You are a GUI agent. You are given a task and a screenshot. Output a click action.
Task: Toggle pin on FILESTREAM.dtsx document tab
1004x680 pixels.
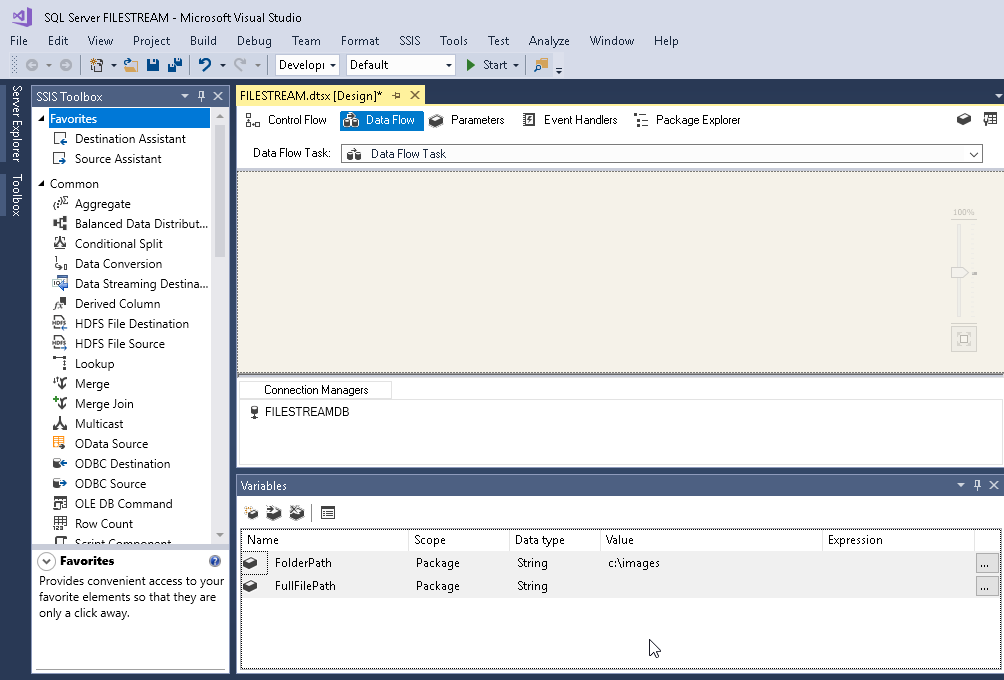pyautogui.click(x=396, y=95)
